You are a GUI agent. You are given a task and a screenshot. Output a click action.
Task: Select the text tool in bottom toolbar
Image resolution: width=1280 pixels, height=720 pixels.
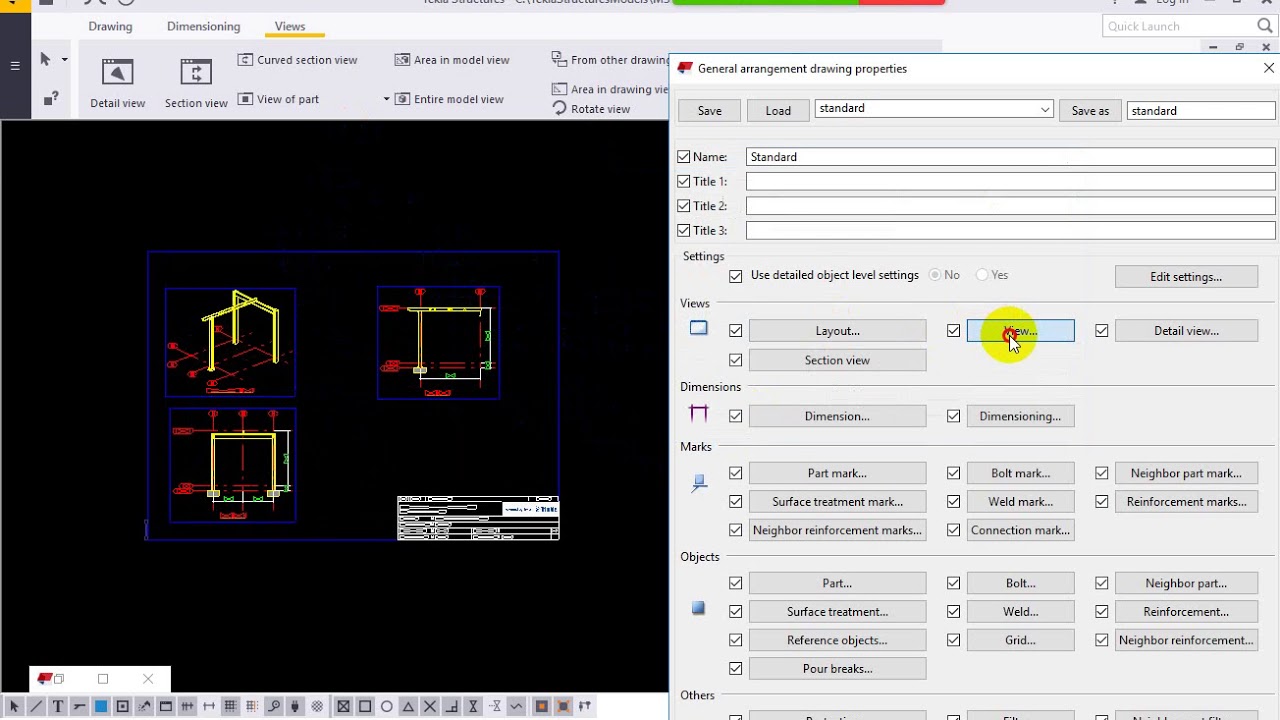point(58,706)
